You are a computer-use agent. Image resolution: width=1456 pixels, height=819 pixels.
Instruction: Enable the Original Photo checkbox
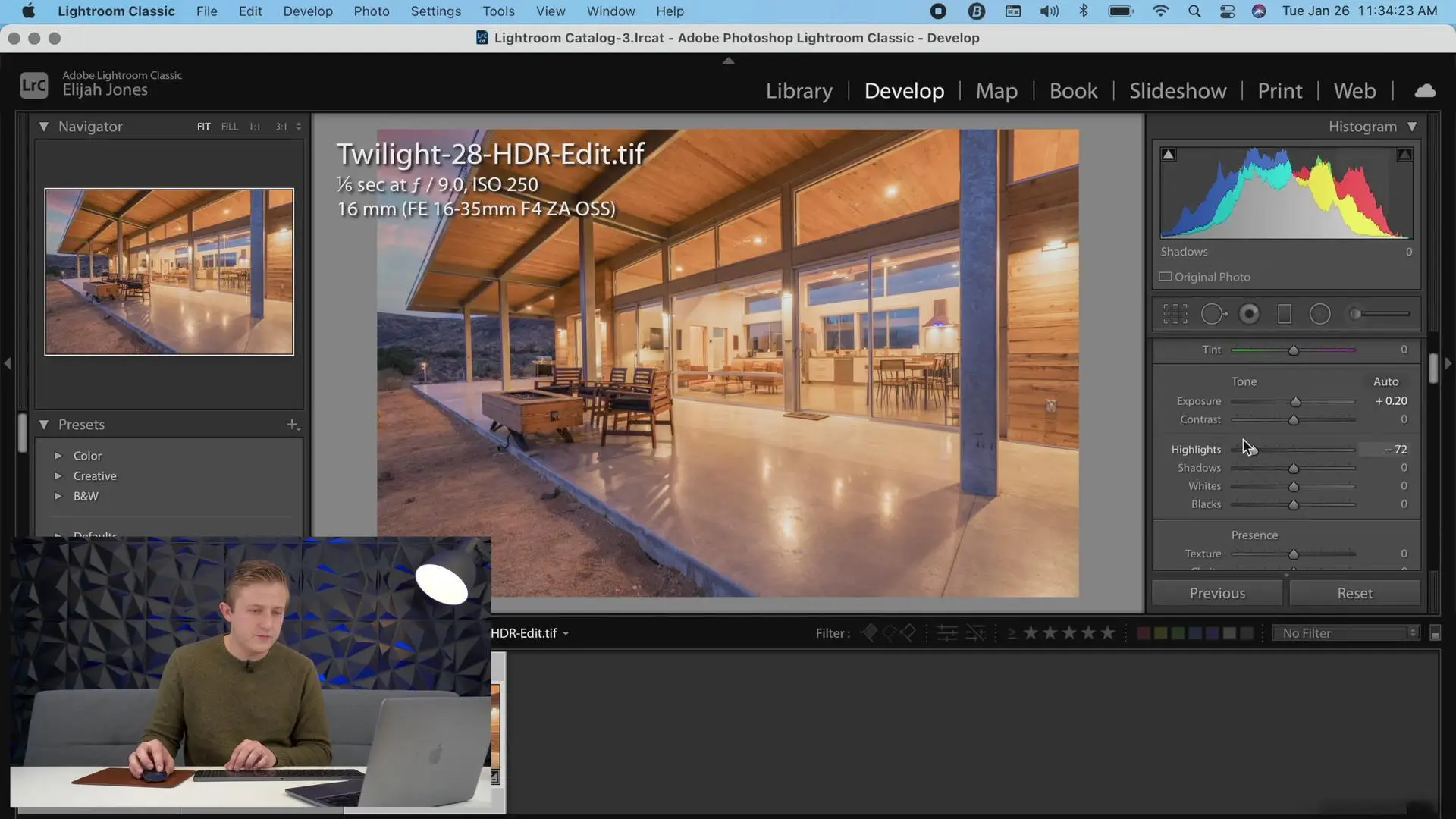tap(1166, 277)
